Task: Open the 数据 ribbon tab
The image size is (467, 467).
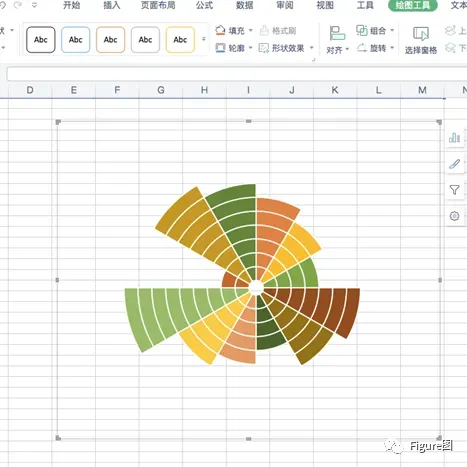Action: [x=245, y=5]
